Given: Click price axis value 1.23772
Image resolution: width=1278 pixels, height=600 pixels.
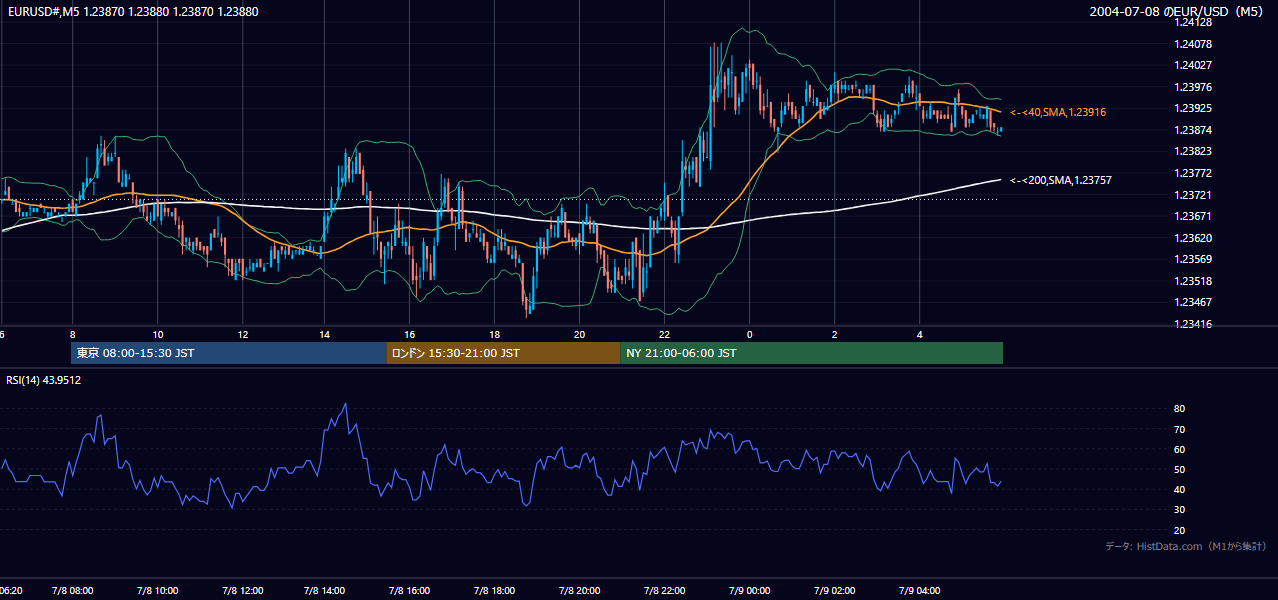Looking at the screenshot, I should (x=1193, y=173).
